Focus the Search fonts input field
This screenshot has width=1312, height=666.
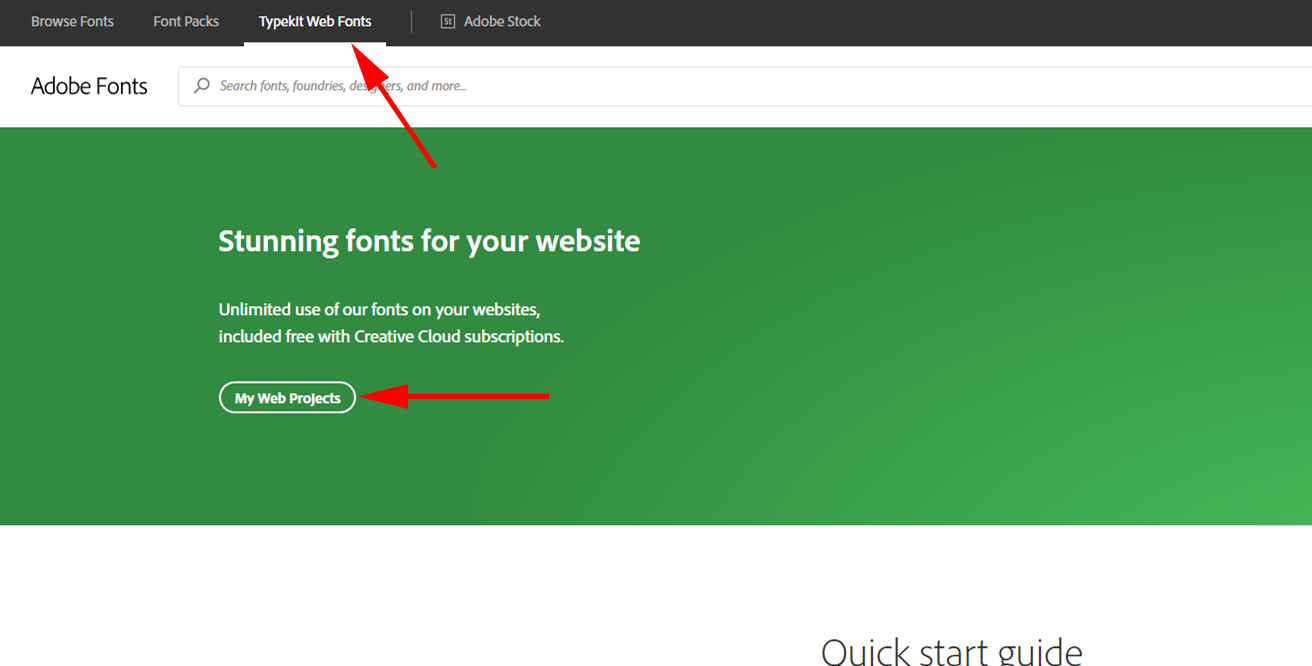tap(745, 86)
